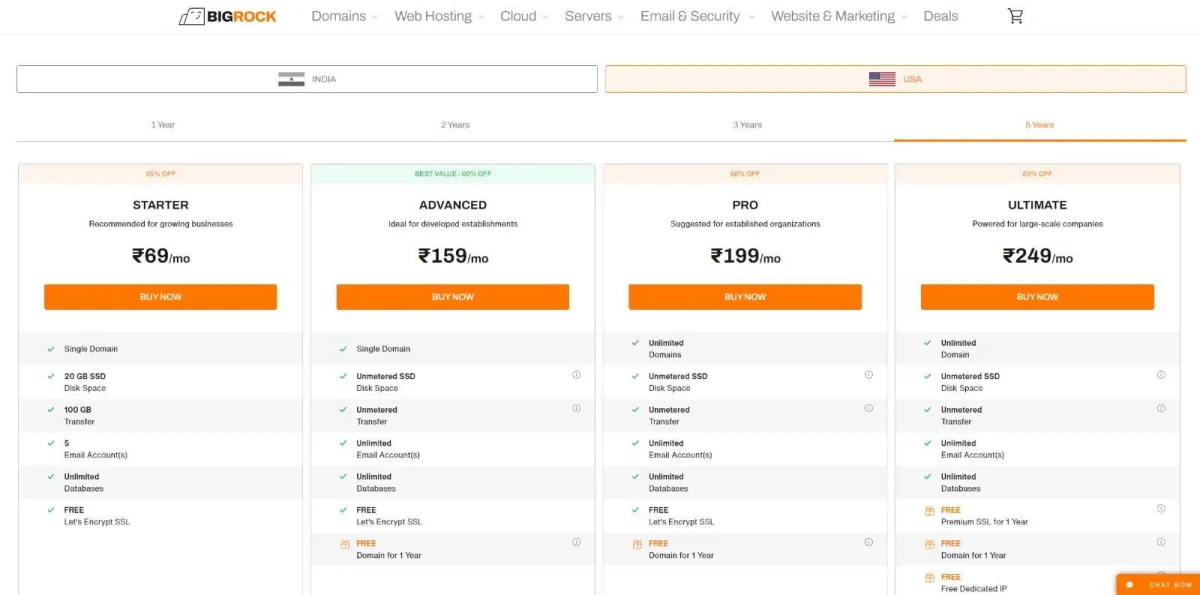Screen dimensions: 1200x595
Task: Click the USA flag icon
Action: (x=882, y=79)
